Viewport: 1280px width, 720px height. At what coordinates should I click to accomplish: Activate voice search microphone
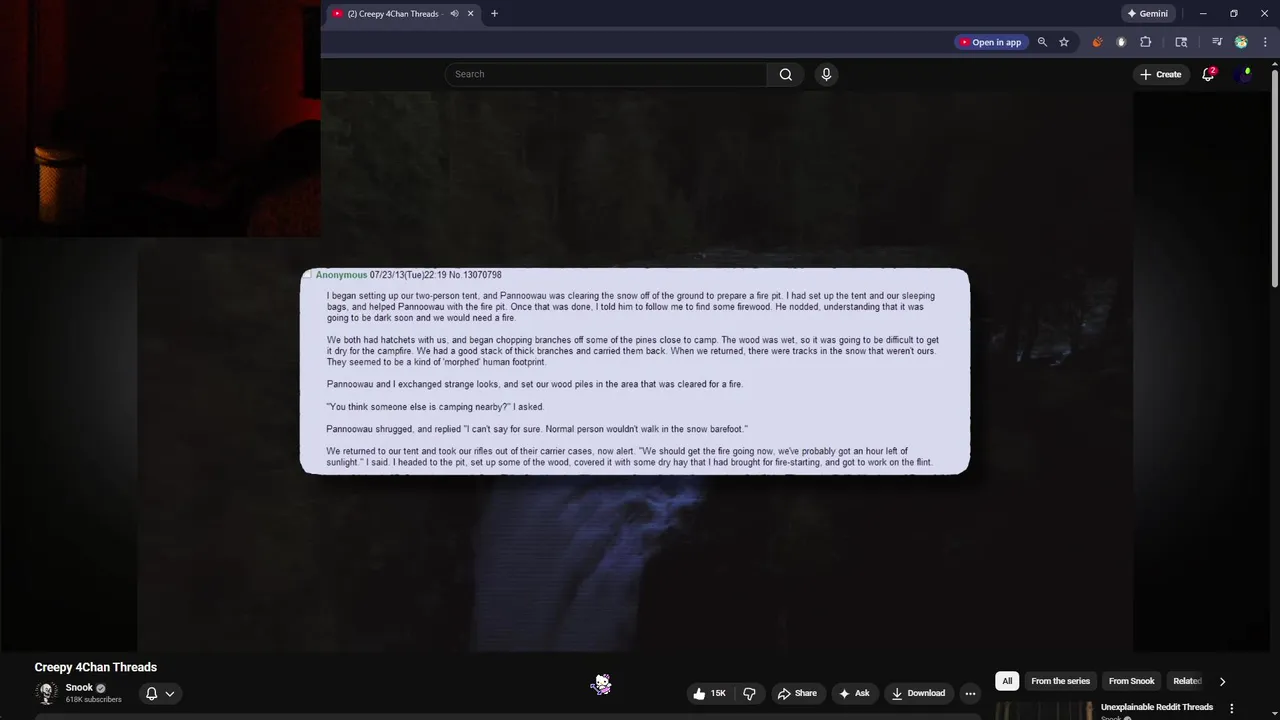coord(826,74)
